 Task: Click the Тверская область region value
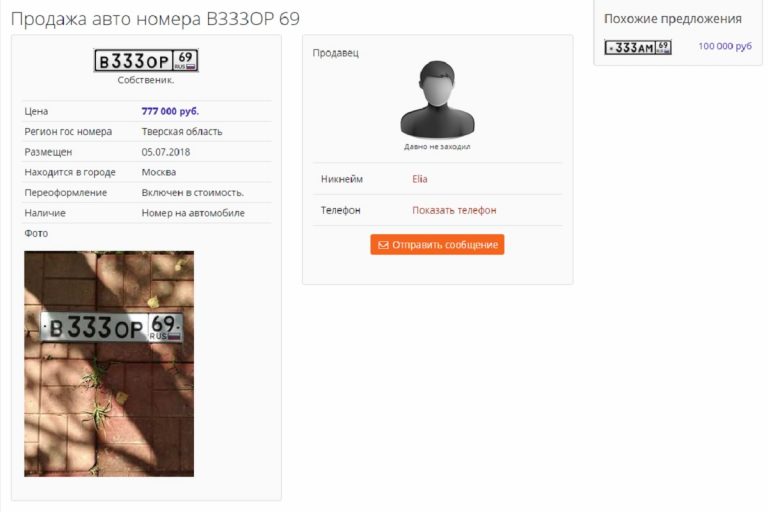[182, 131]
